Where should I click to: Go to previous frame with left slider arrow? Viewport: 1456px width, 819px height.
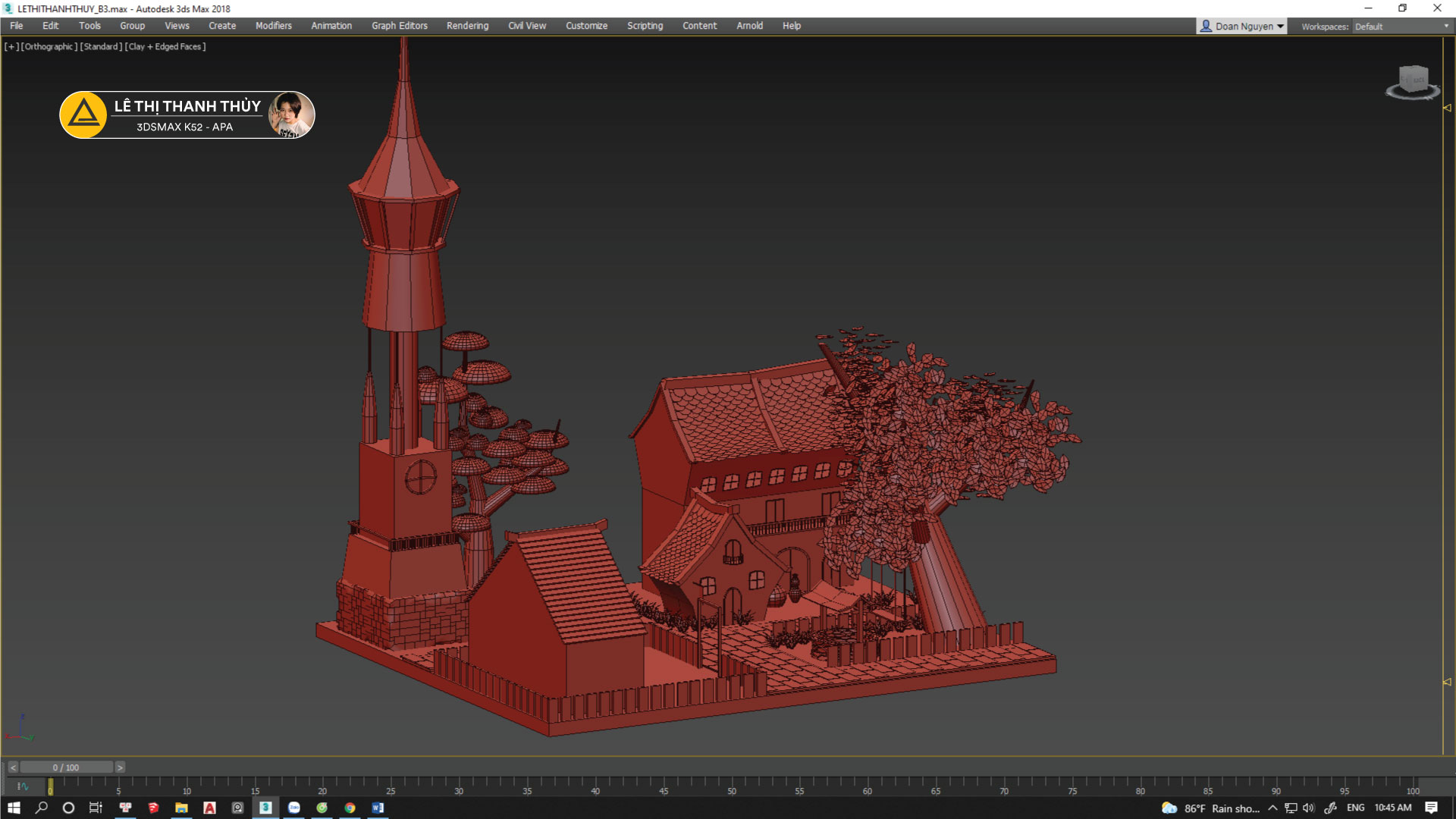click(13, 767)
